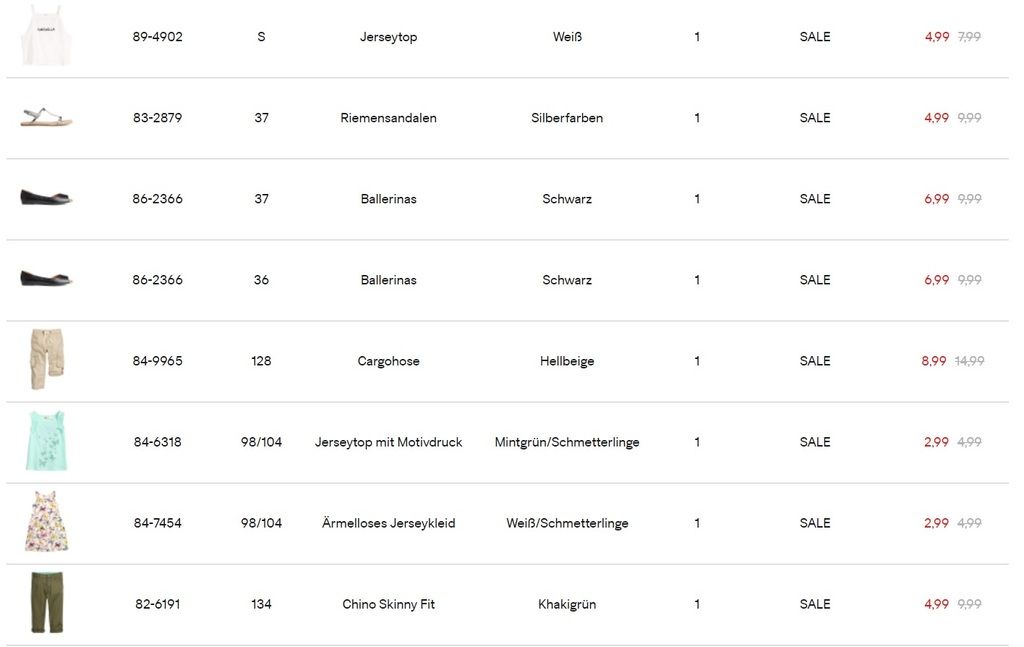Click article number 89-4902
This screenshot has height=647, width=1024.
158,37
